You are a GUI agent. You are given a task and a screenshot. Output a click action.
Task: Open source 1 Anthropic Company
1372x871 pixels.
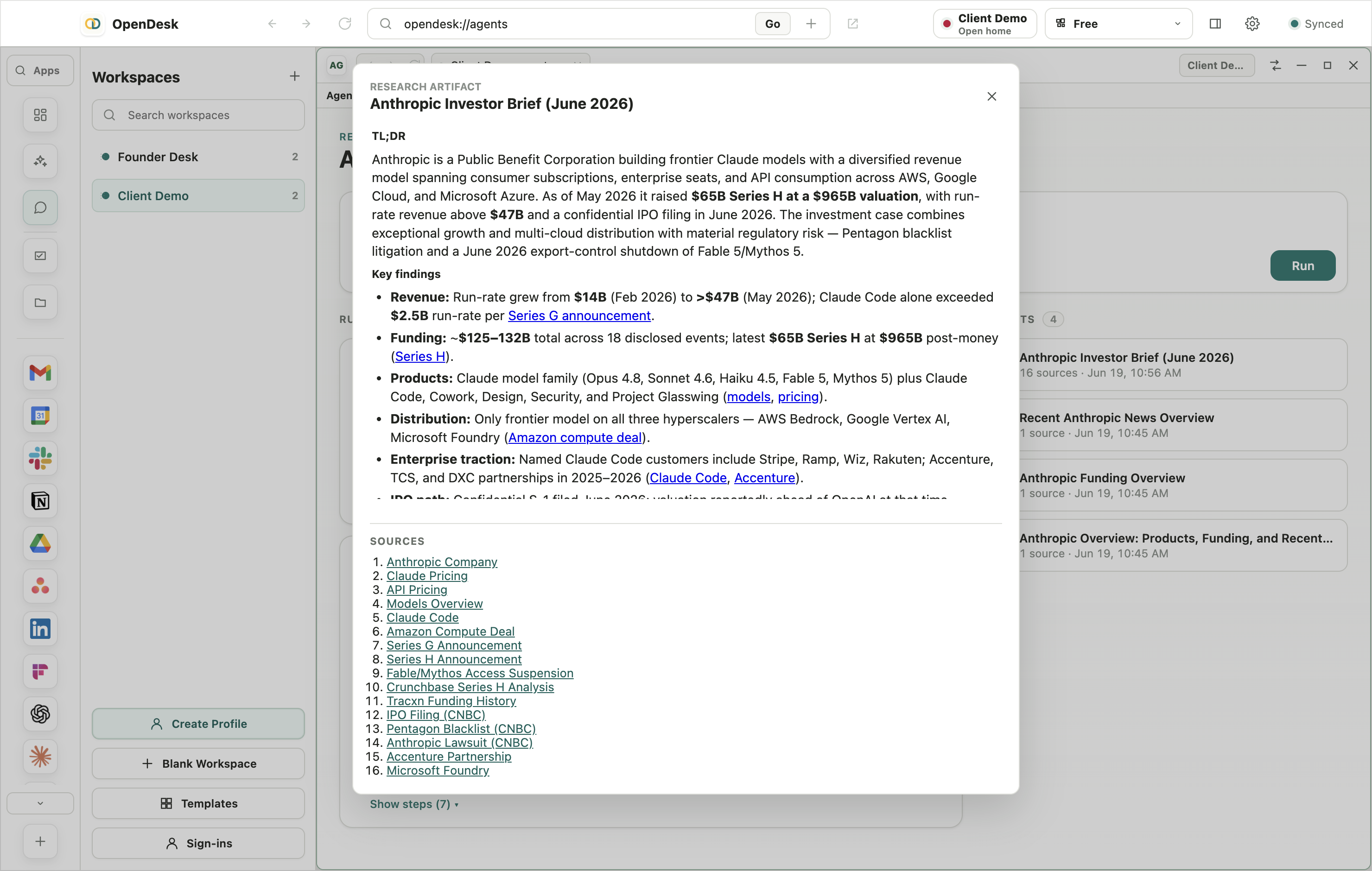point(442,562)
